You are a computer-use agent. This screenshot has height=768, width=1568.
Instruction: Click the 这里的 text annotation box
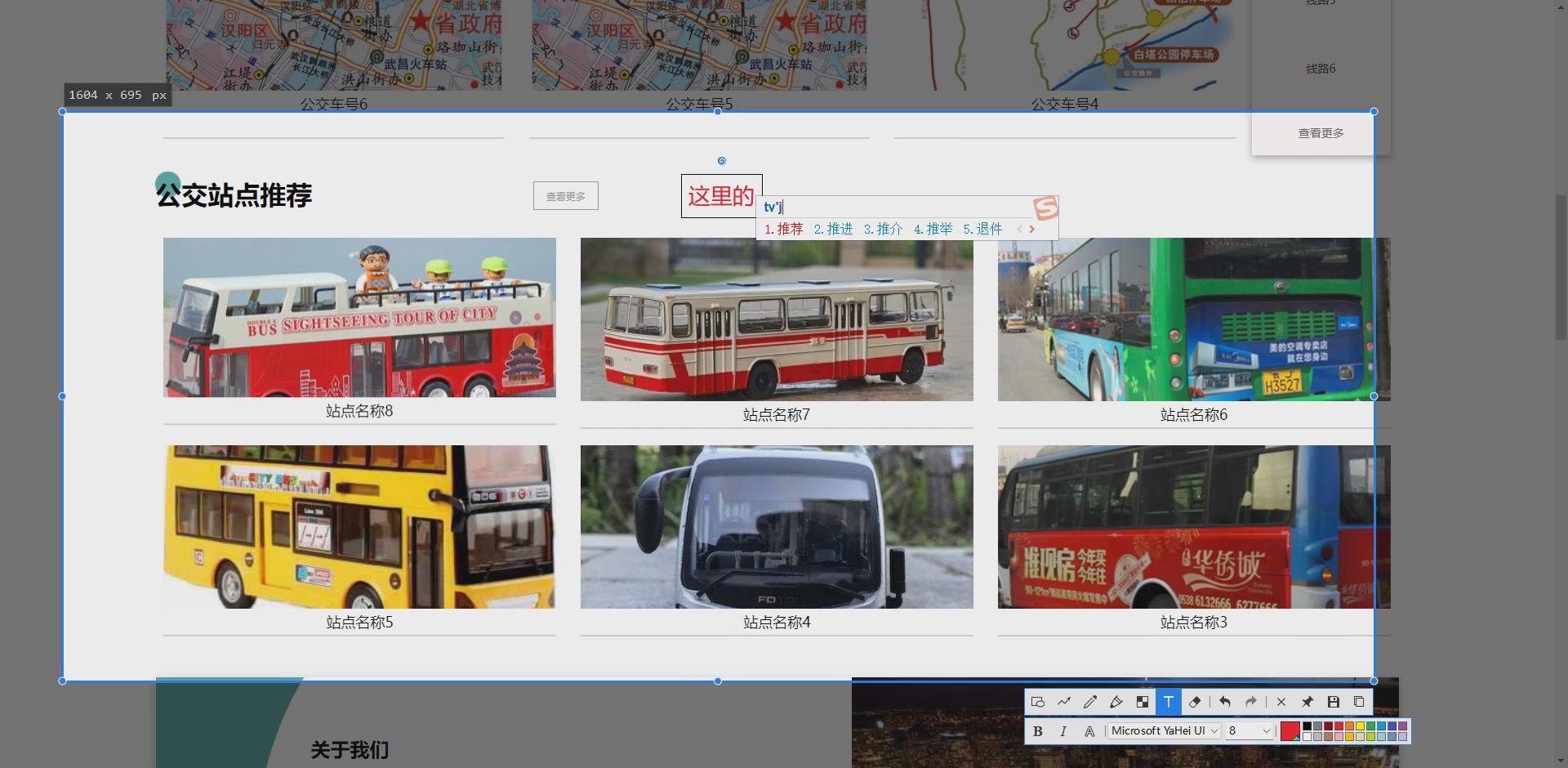pyautogui.click(x=721, y=196)
